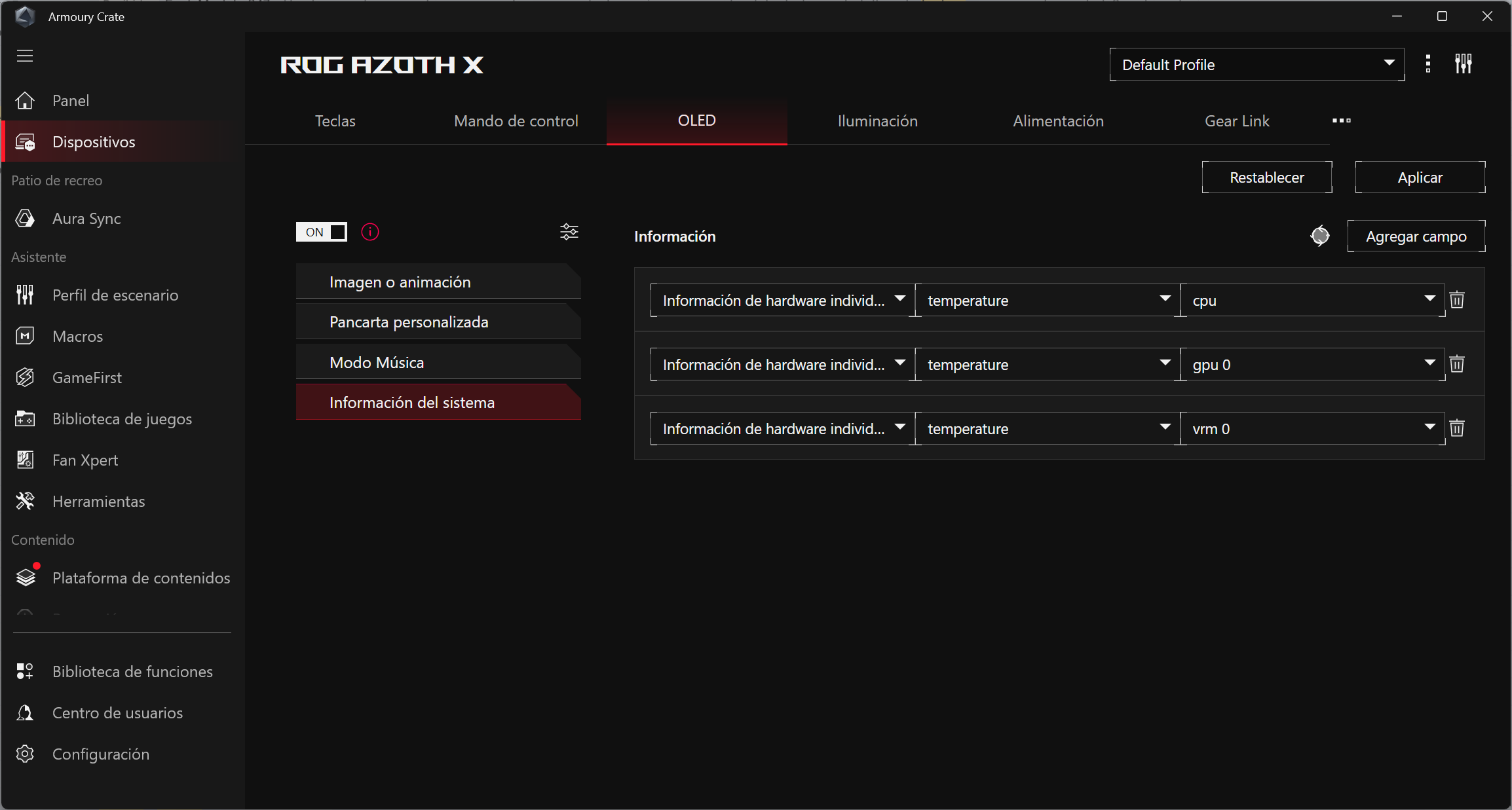Open the Dispositivos sidebar entry label
This screenshot has height=810, width=1512.
point(94,142)
